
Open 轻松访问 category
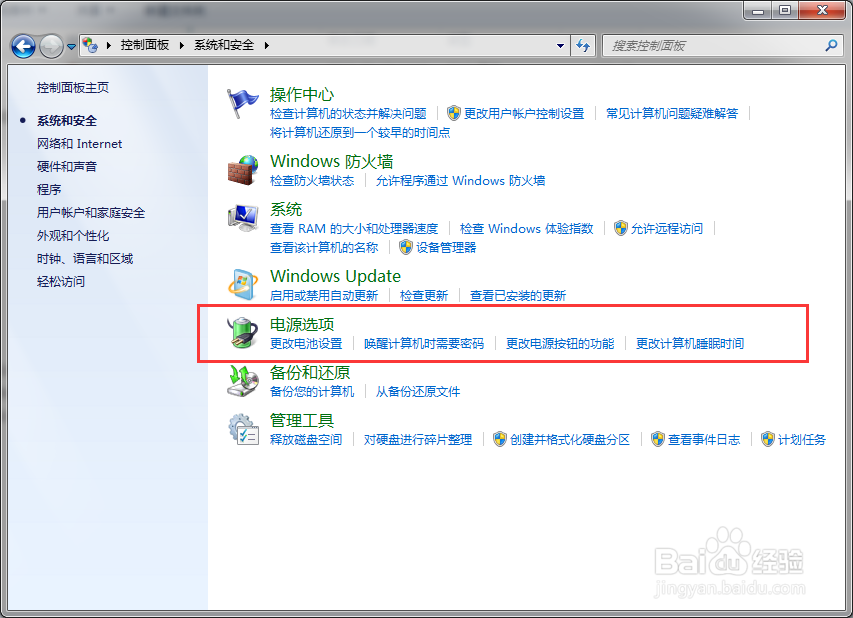[61, 281]
